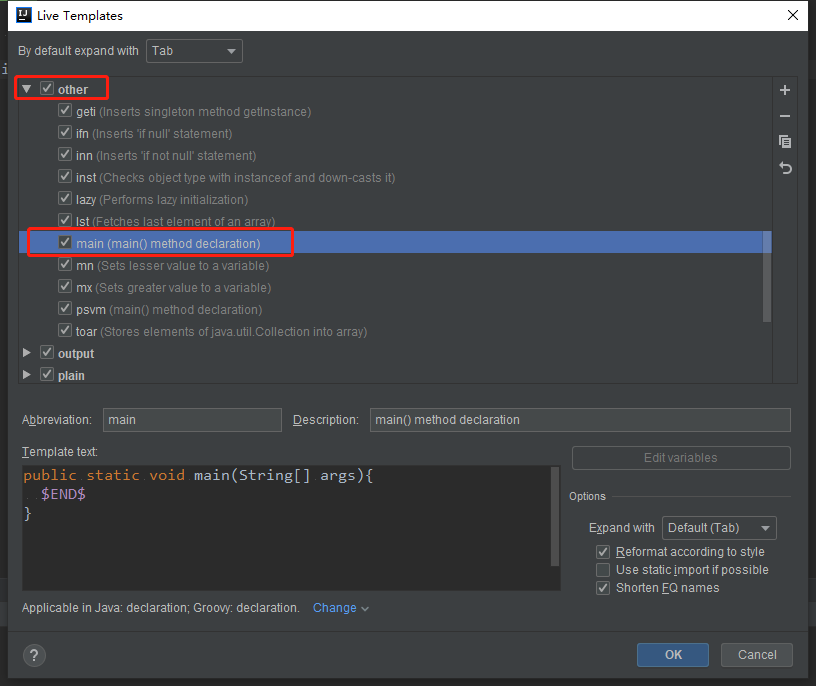Image resolution: width=816 pixels, height=686 pixels.
Task: Disable the lazy template checkbox
Action: click(x=65, y=198)
